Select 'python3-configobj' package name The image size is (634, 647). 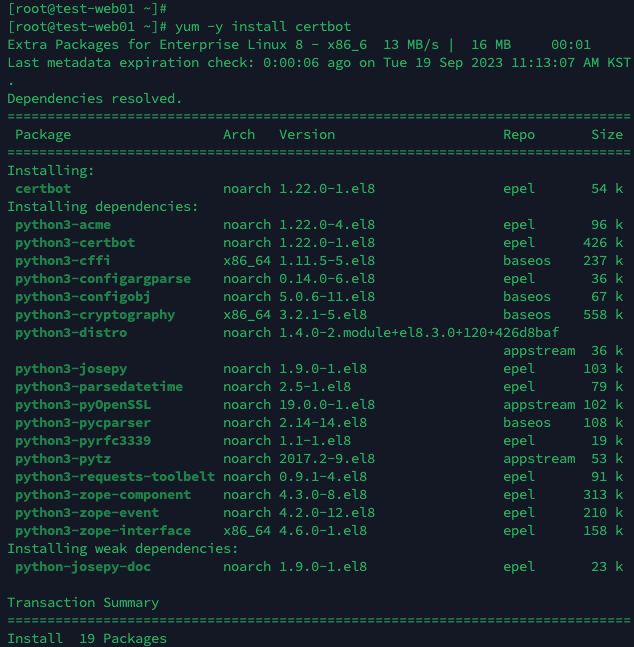(x=83, y=297)
